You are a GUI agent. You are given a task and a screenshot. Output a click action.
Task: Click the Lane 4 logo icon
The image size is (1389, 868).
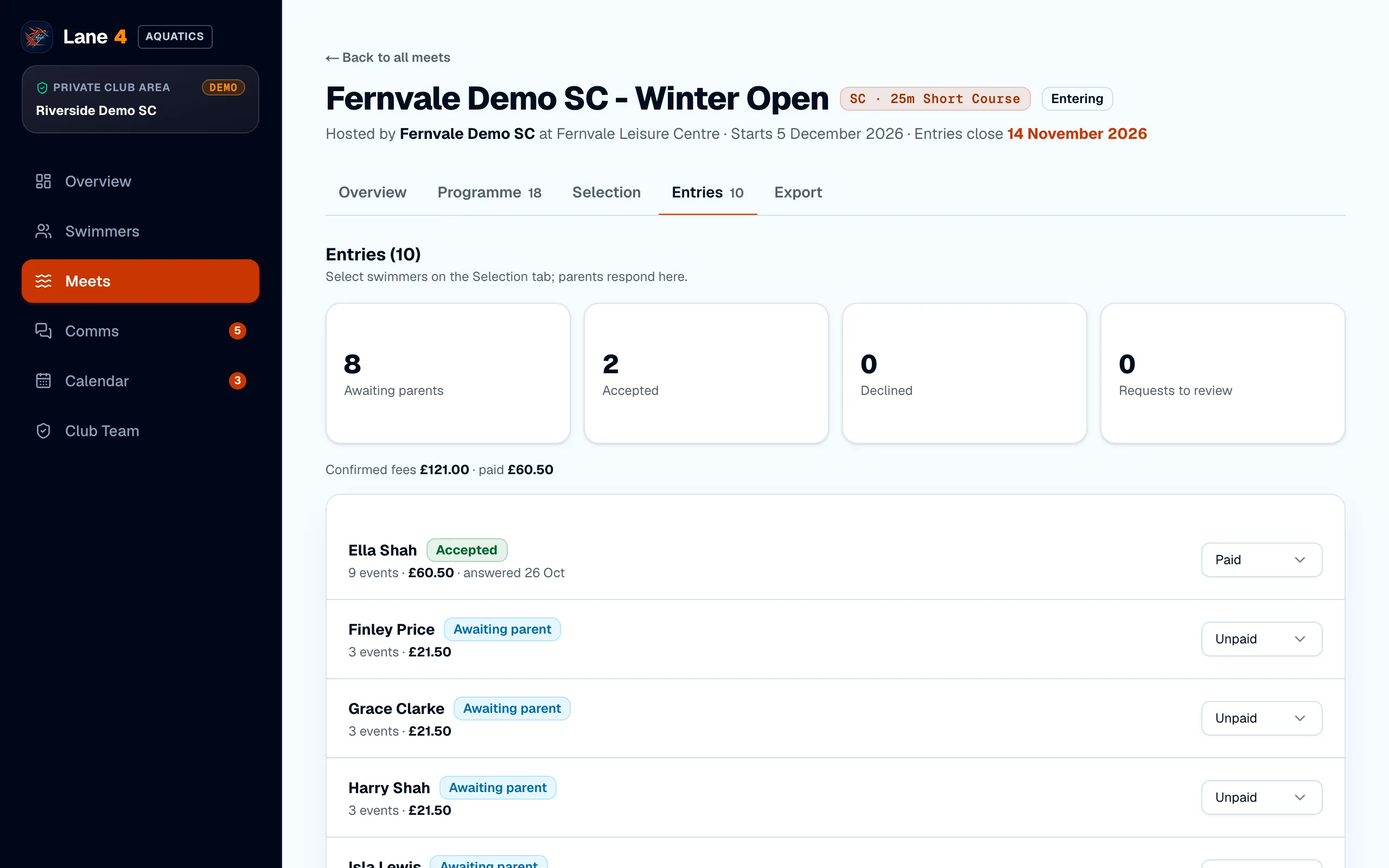pyautogui.click(x=37, y=37)
